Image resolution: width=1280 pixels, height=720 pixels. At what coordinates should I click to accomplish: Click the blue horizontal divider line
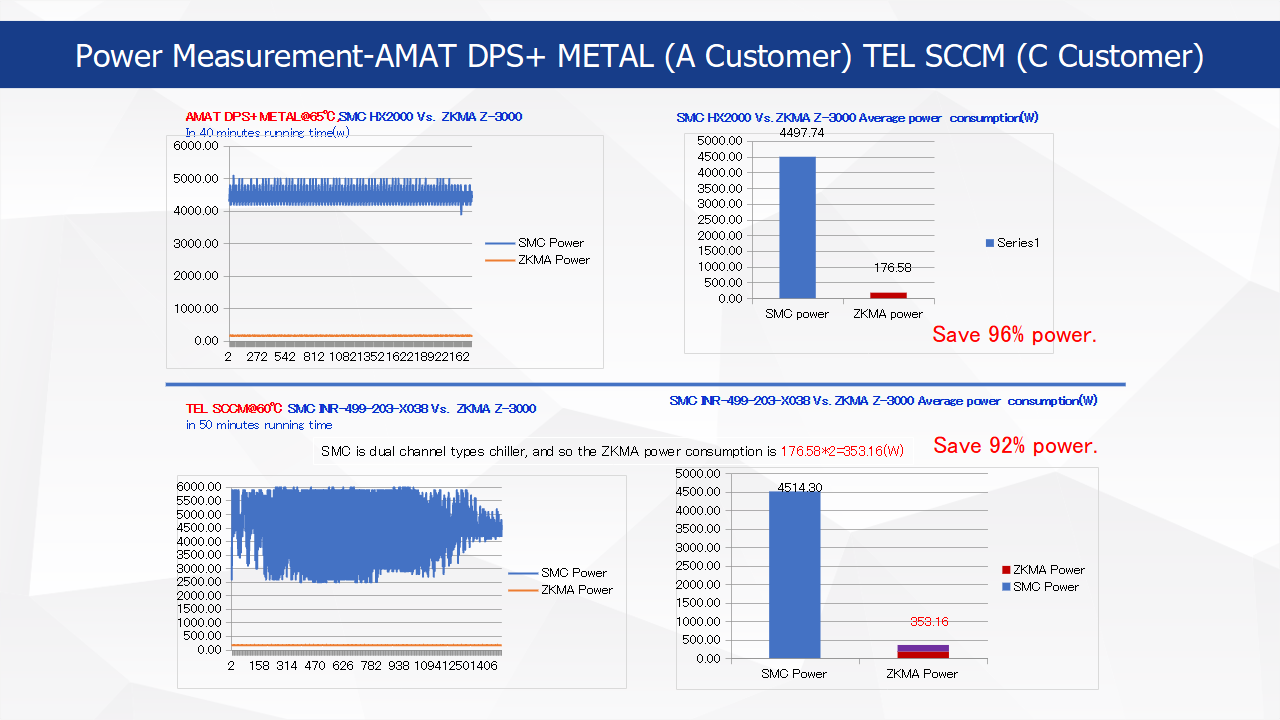[645, 384]
